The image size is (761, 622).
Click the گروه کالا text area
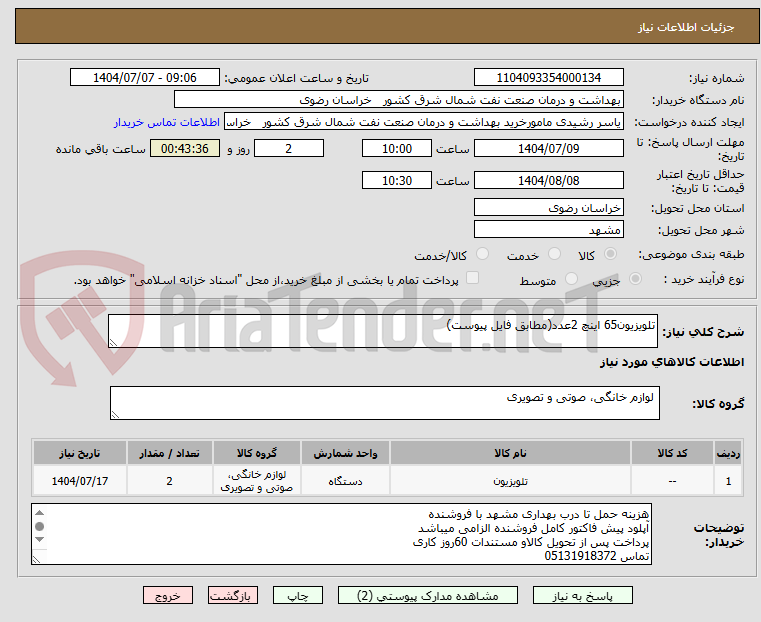point(384,403)
